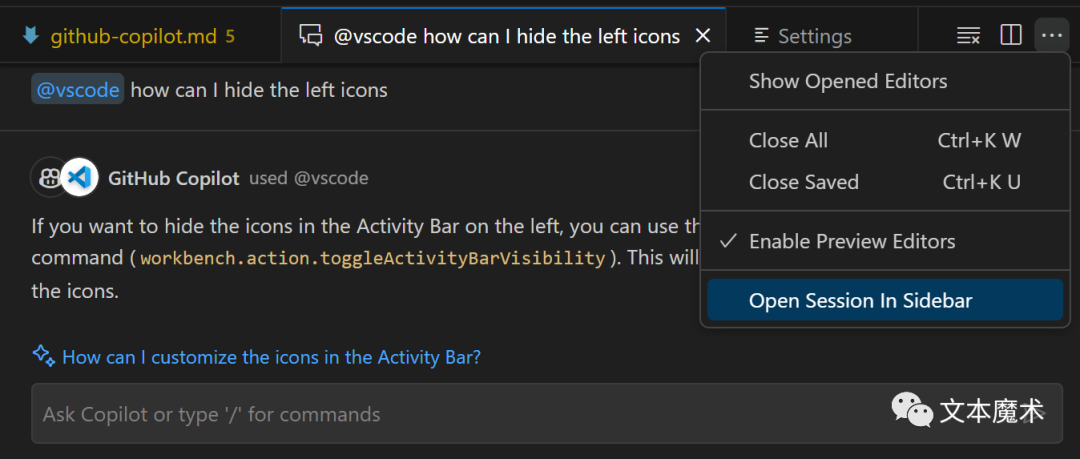
Task: Click the Close All Editors toolbar icon
Action: tap(968, 36)
